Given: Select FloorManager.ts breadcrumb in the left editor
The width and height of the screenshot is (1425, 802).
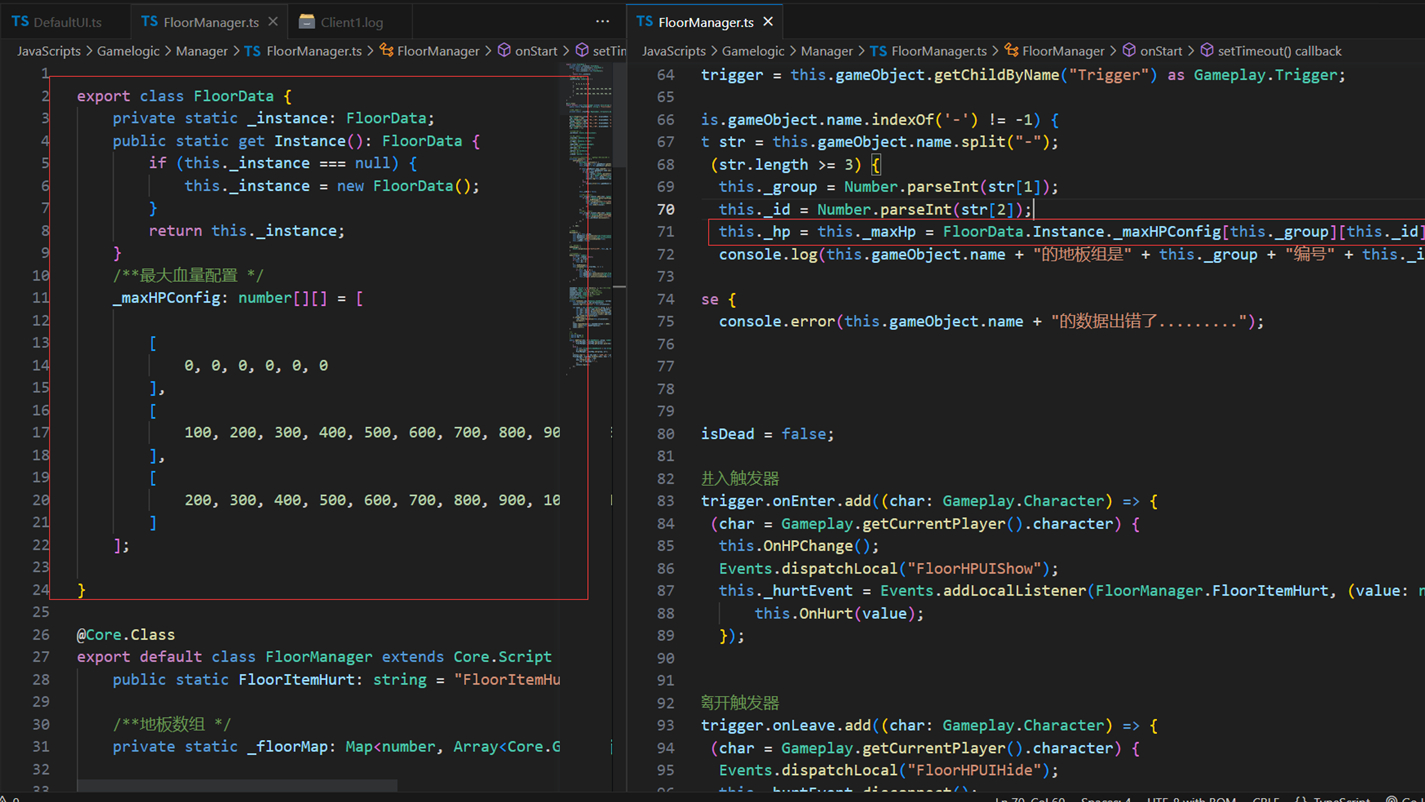Looking at the screenshot, I should pyautogui.click(x=304, y=50).
